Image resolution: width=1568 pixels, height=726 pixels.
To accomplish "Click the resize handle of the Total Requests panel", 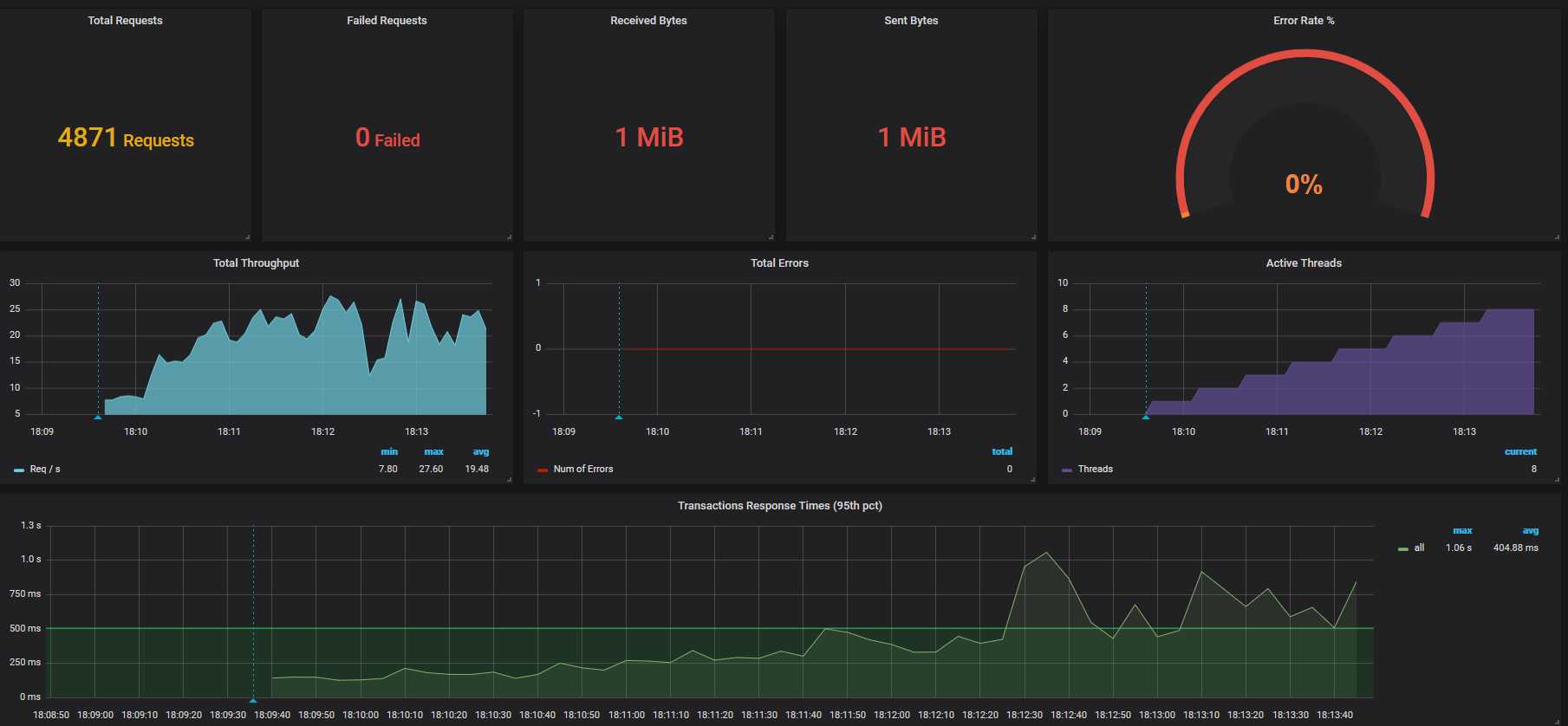I will pos(247,237).
